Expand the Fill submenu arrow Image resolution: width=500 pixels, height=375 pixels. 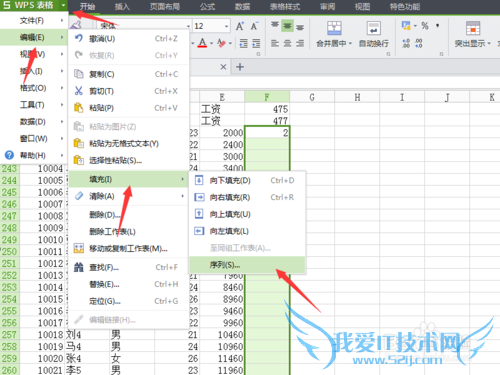click(x=182, y=179)
